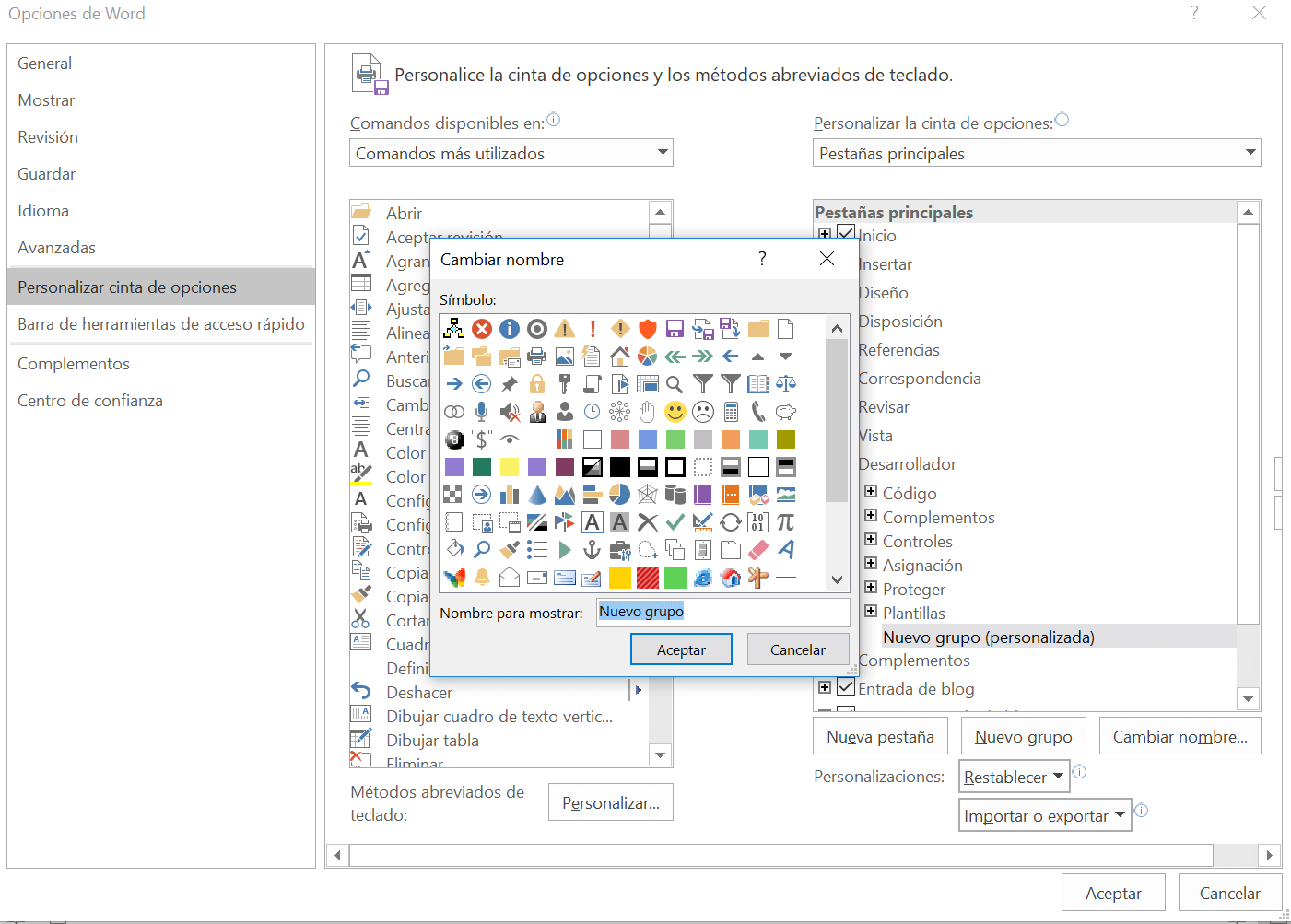Expand the Asignación group
Screen dimensions: 1291x924
871,563
